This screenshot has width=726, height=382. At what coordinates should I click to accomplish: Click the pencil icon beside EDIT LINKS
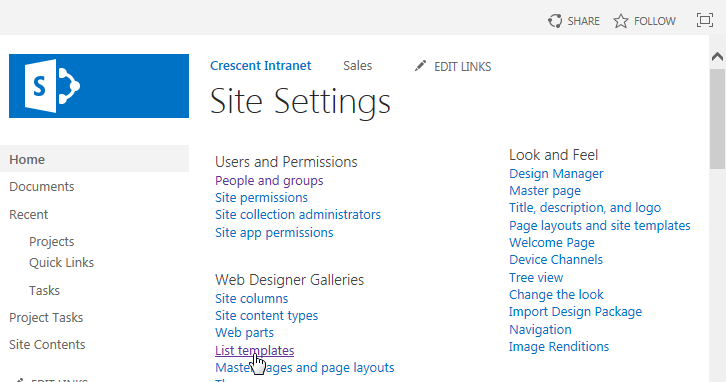[x=420, y=66]
